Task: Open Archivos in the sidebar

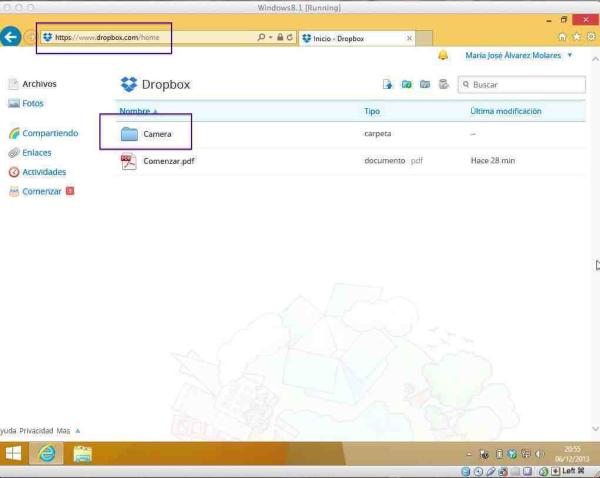Action: (33, 84)
